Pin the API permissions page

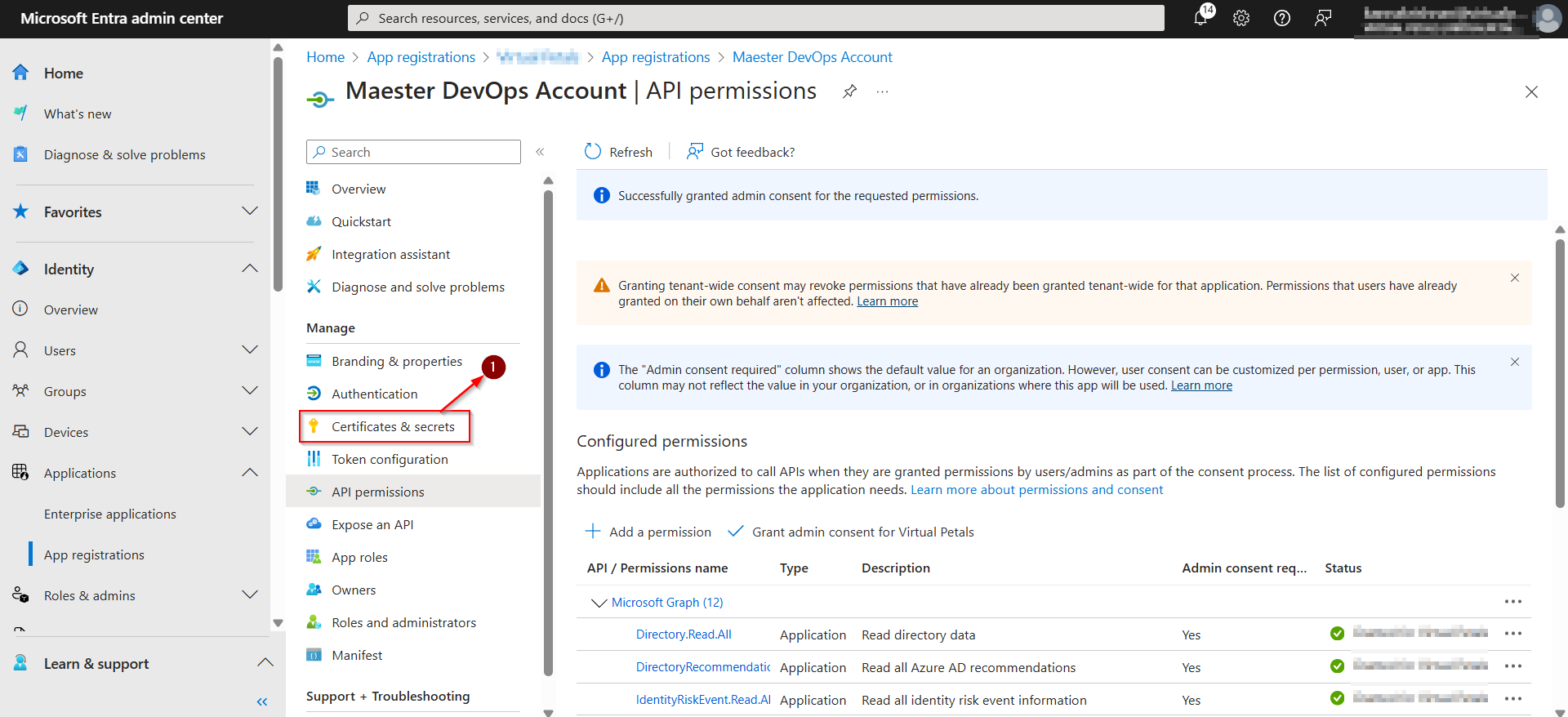850,91
